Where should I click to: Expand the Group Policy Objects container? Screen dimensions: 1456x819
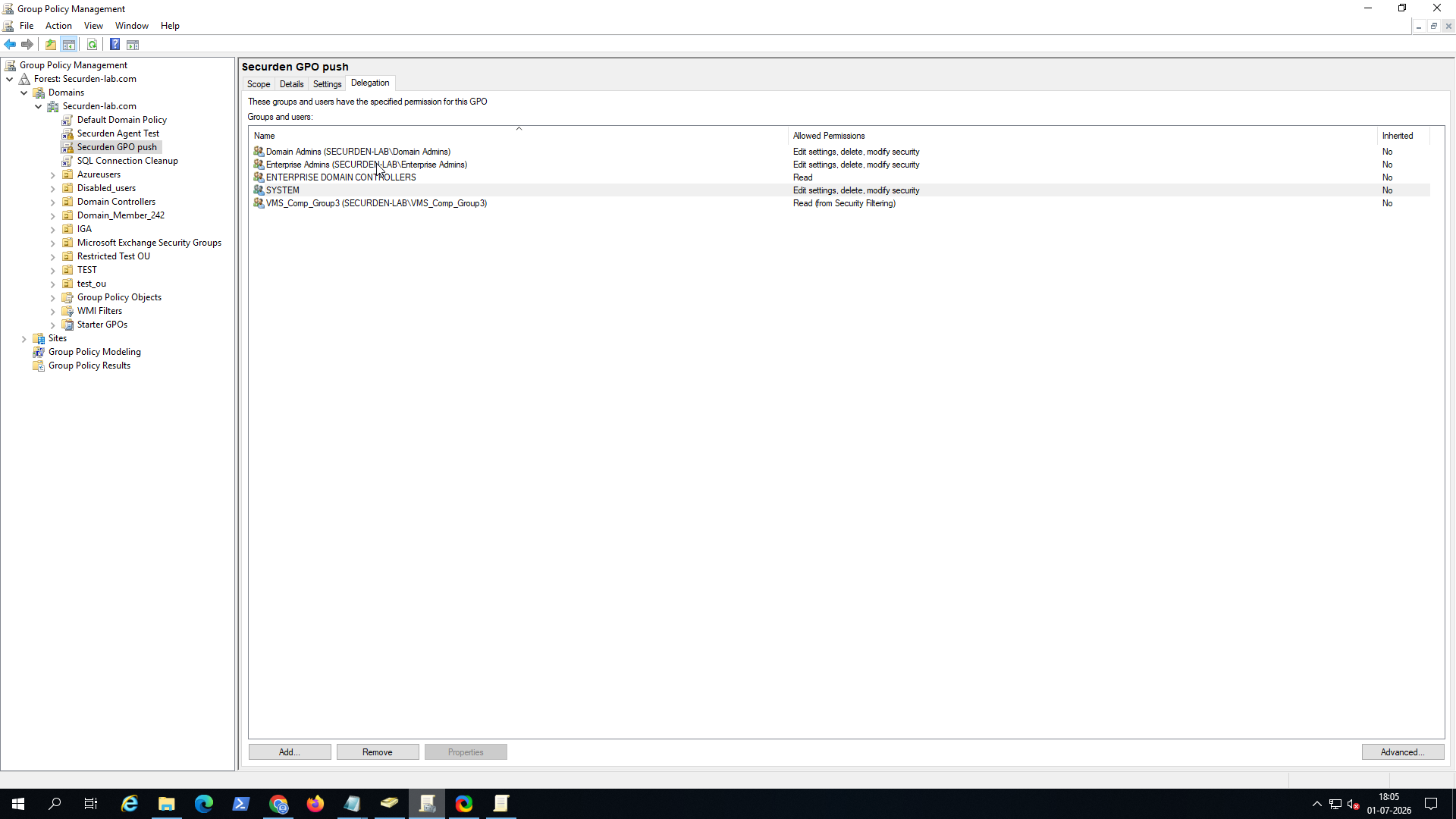[x=53, y=298]
